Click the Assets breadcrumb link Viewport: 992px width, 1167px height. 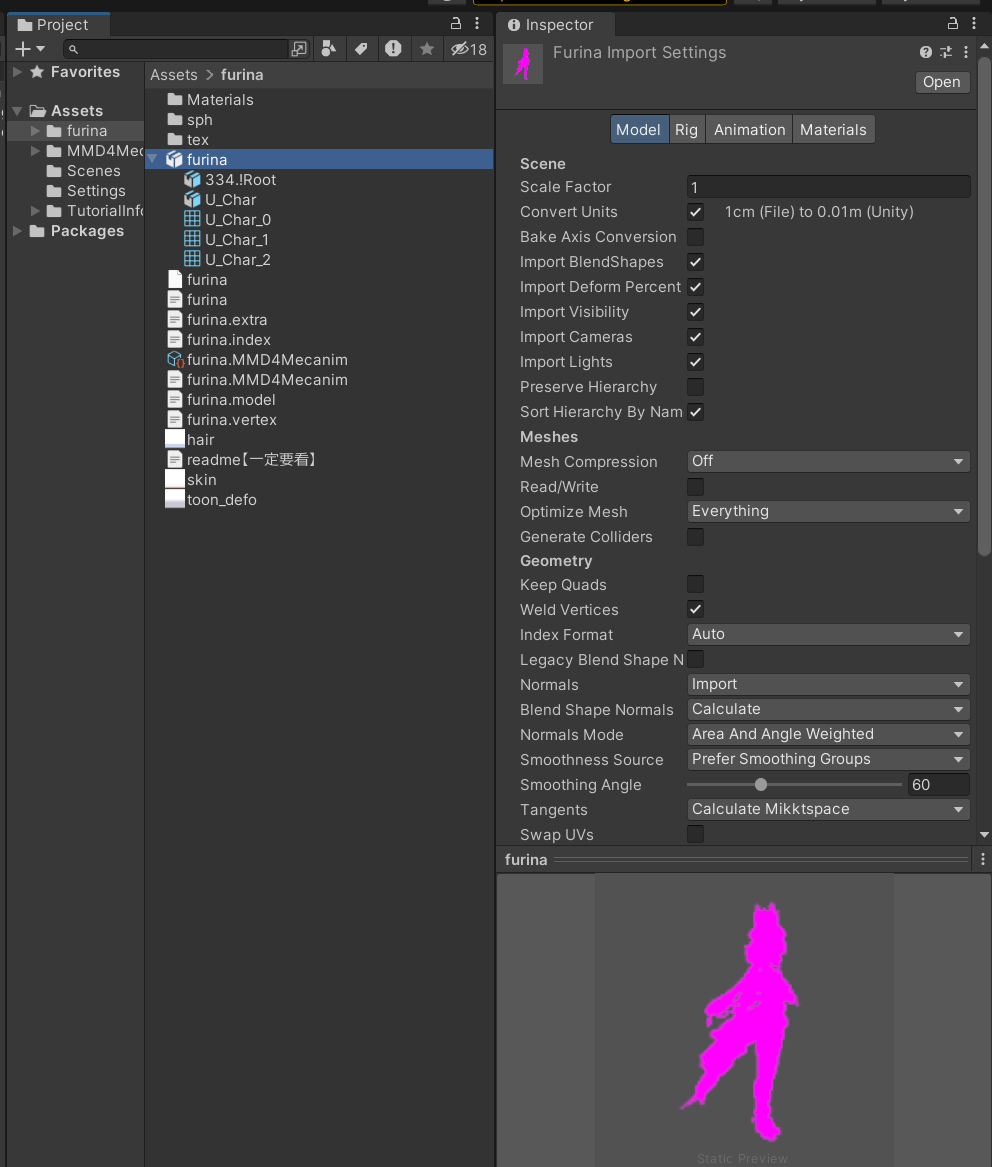tap(173, 75)
